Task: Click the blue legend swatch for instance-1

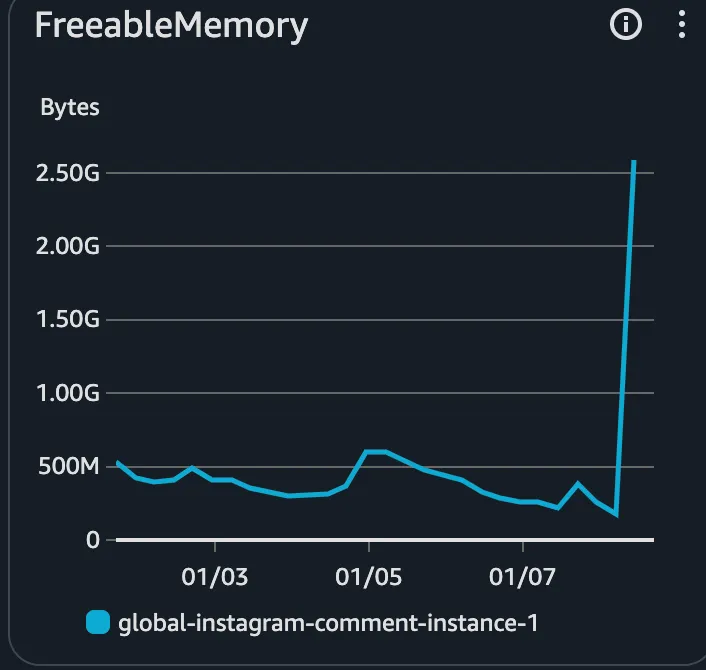Action: tap(98, 622)
